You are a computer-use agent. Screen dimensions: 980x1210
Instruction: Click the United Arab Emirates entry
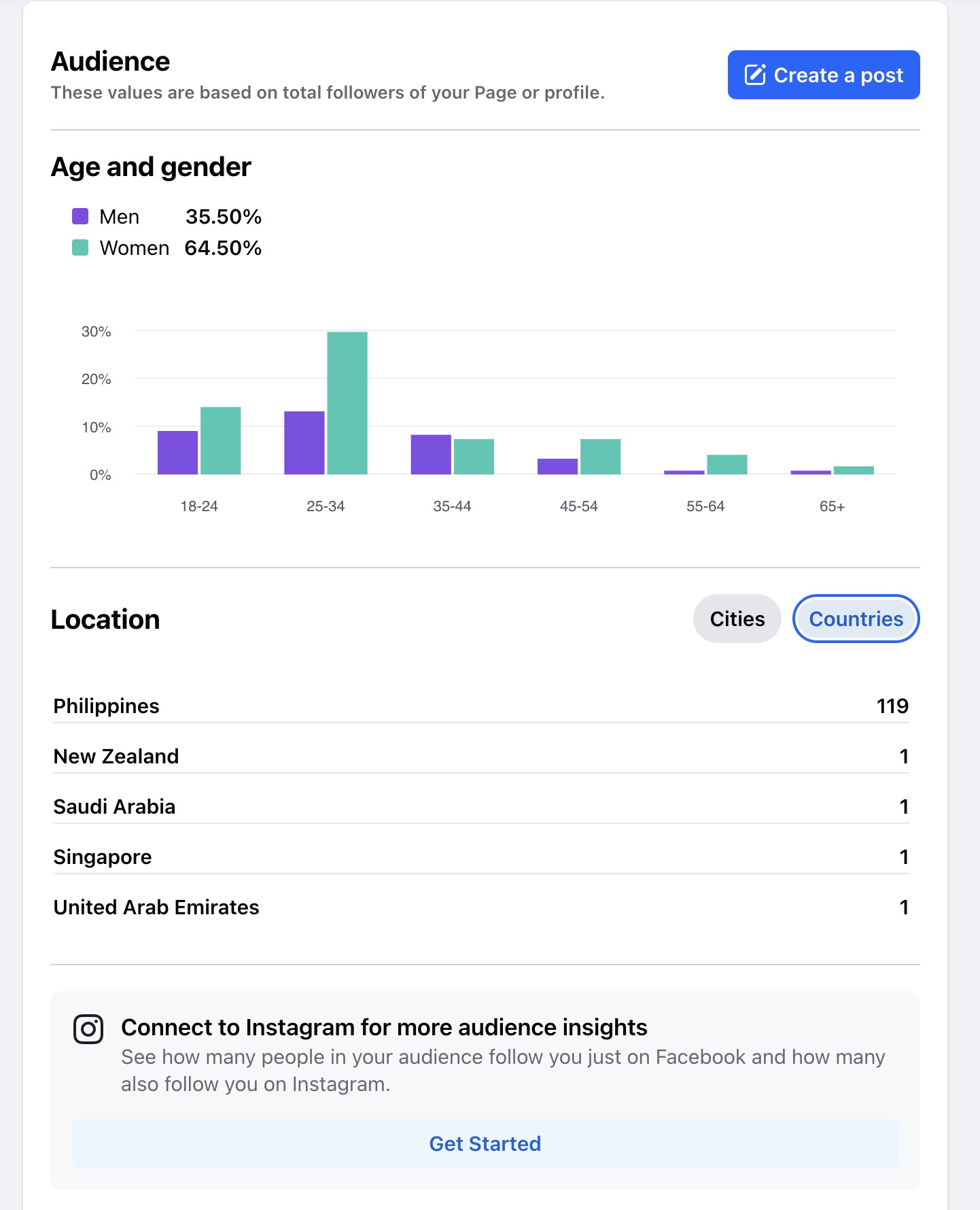tap(480, 907)
